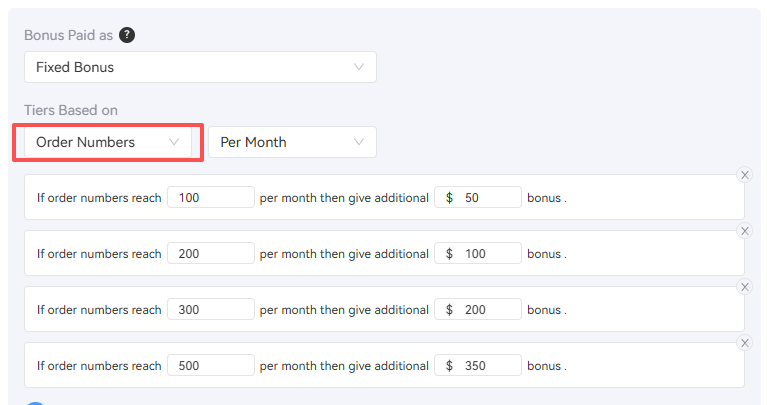The width and height of the screenshot is (767, 405).
Task: Edit the order count field showing 300
Action: (211, 309)
